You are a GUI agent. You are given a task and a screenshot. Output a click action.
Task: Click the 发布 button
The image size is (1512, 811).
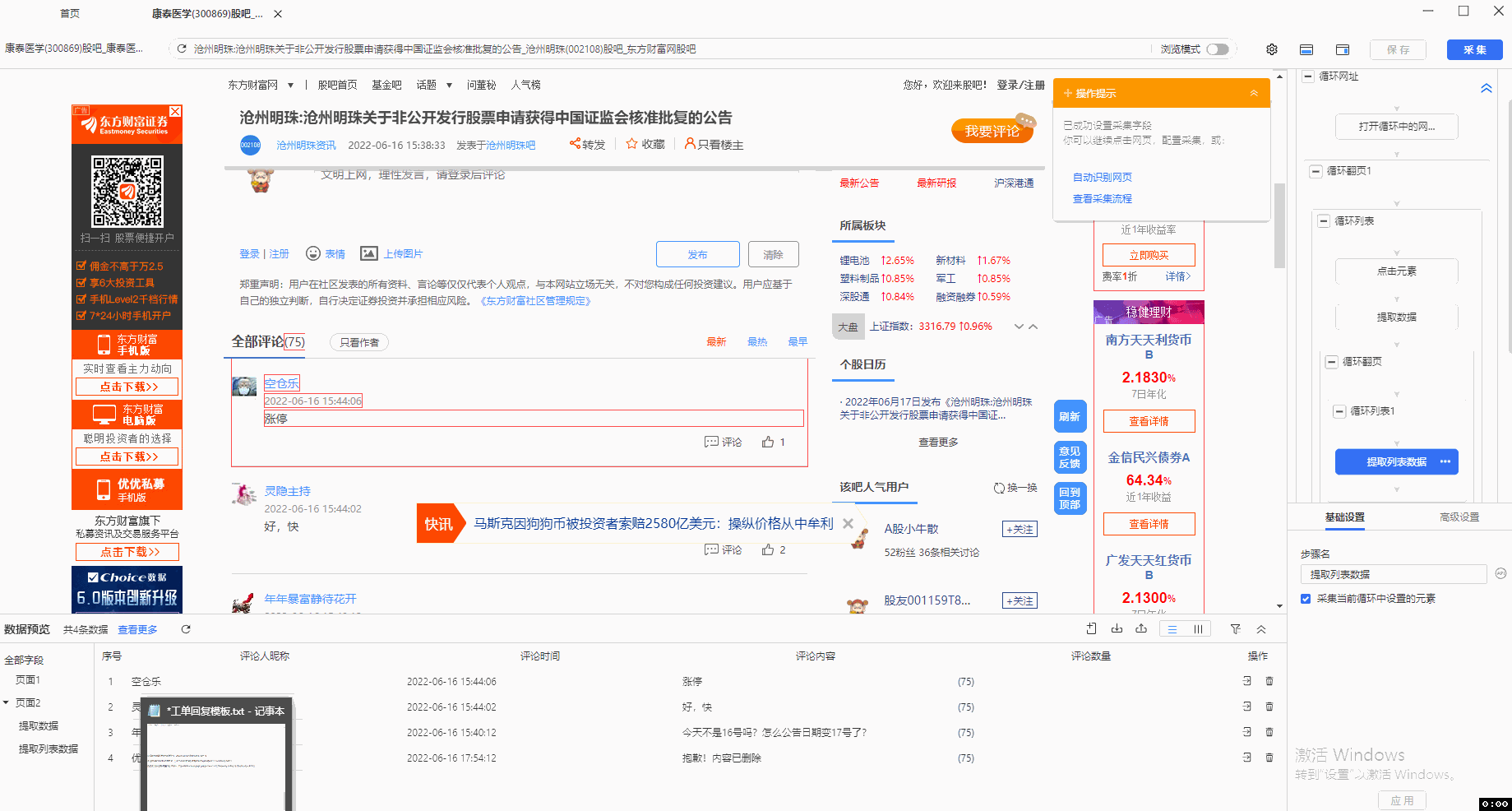(698, 254)
